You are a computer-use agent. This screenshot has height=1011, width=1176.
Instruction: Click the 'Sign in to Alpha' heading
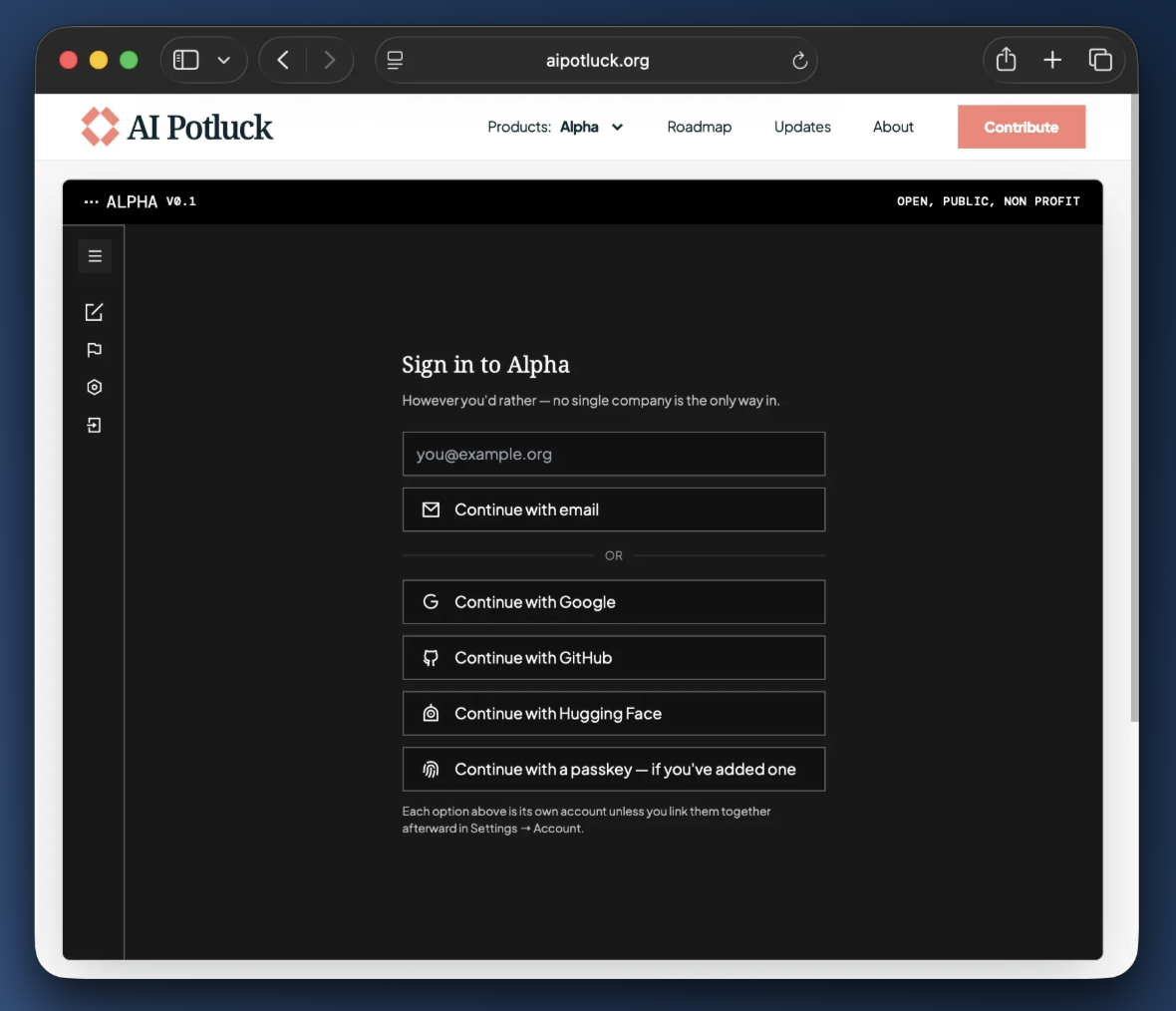485,365
